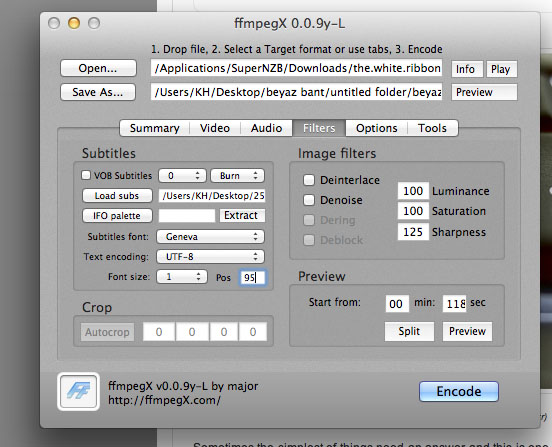The width and height of the screenshot is (552, 447).
Task: Start encoding with the Encode button
Action: 459,391
